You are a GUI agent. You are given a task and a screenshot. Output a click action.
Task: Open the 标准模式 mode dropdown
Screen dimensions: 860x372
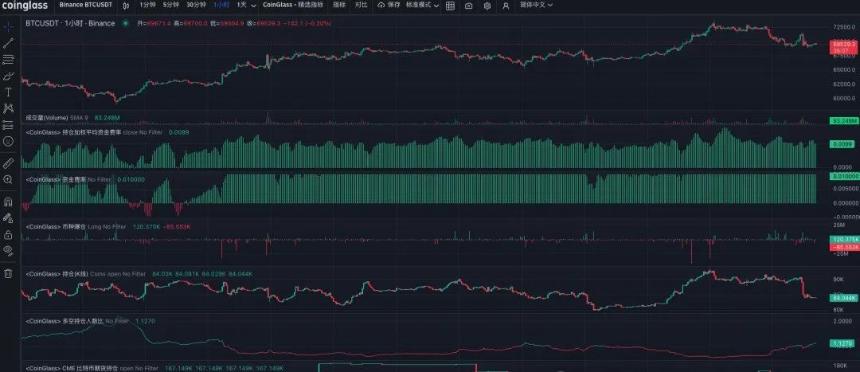pyautogui.click(x=422, y=5)
